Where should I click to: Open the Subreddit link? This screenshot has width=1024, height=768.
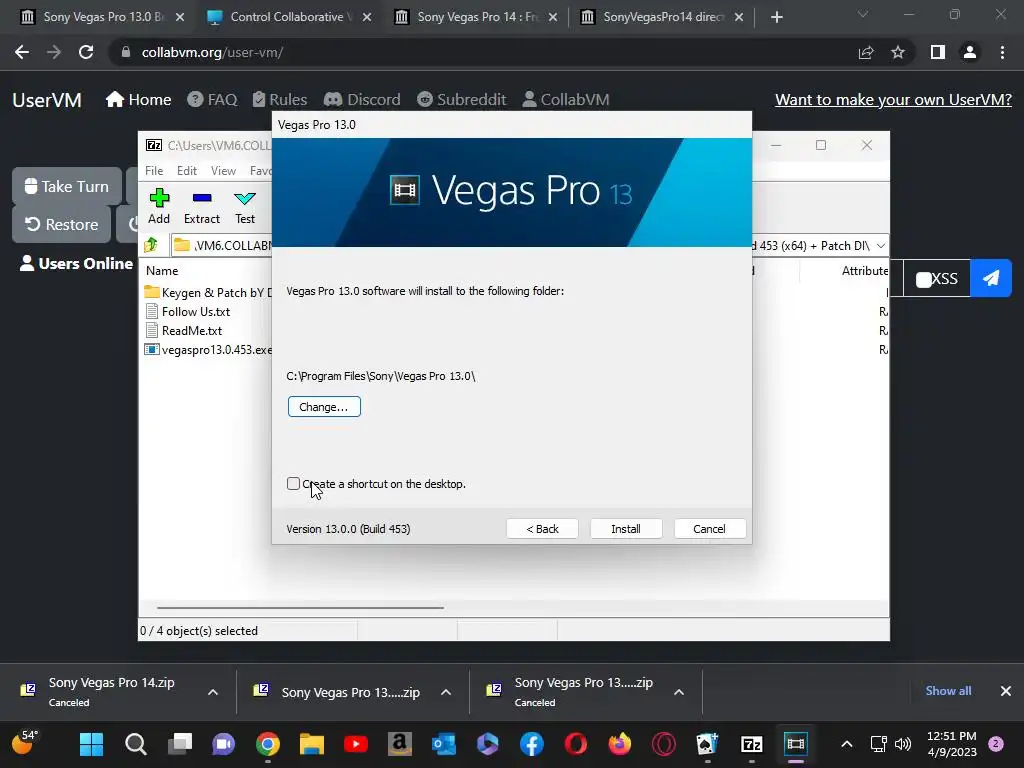462,99
